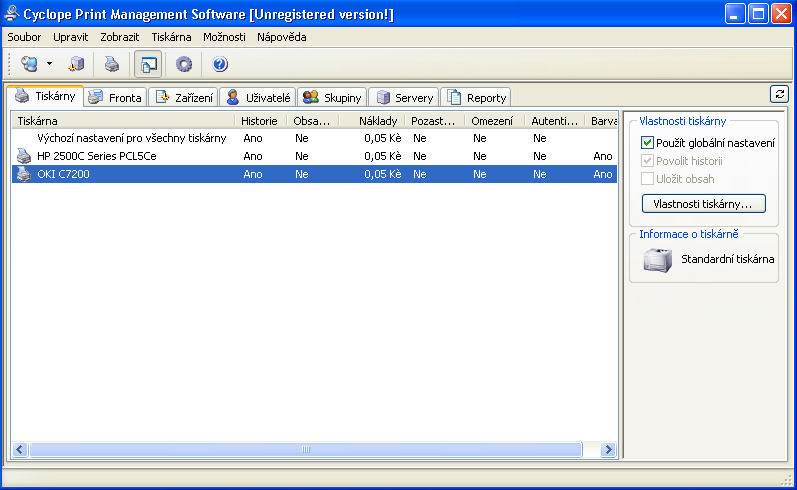Click 0,05 Kč cost in HP 2500C row
This screenshot has height=490, width=797.
pyautogui.click(x=383, y=156)
